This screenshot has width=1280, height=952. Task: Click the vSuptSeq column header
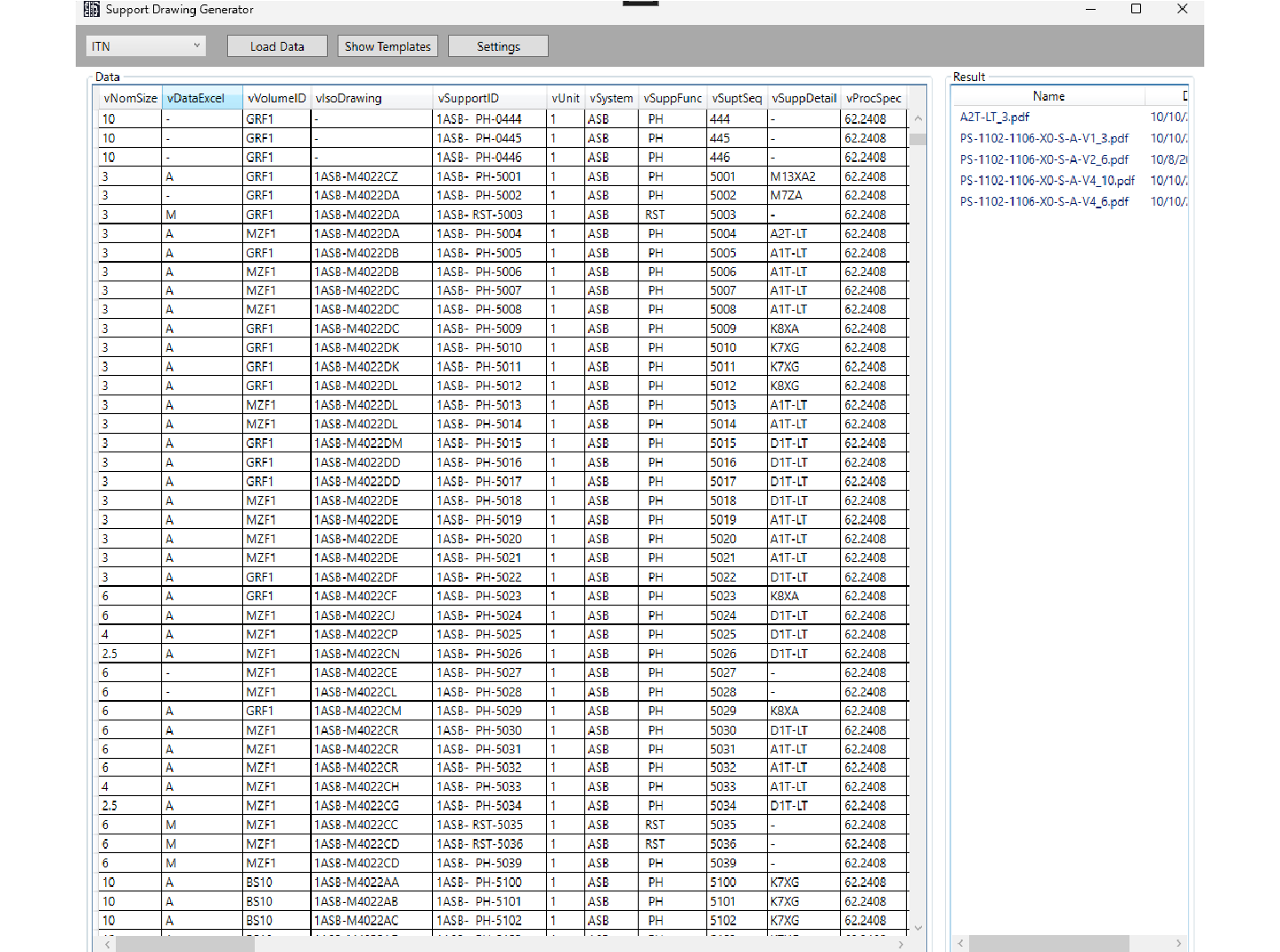coord(737,98)
